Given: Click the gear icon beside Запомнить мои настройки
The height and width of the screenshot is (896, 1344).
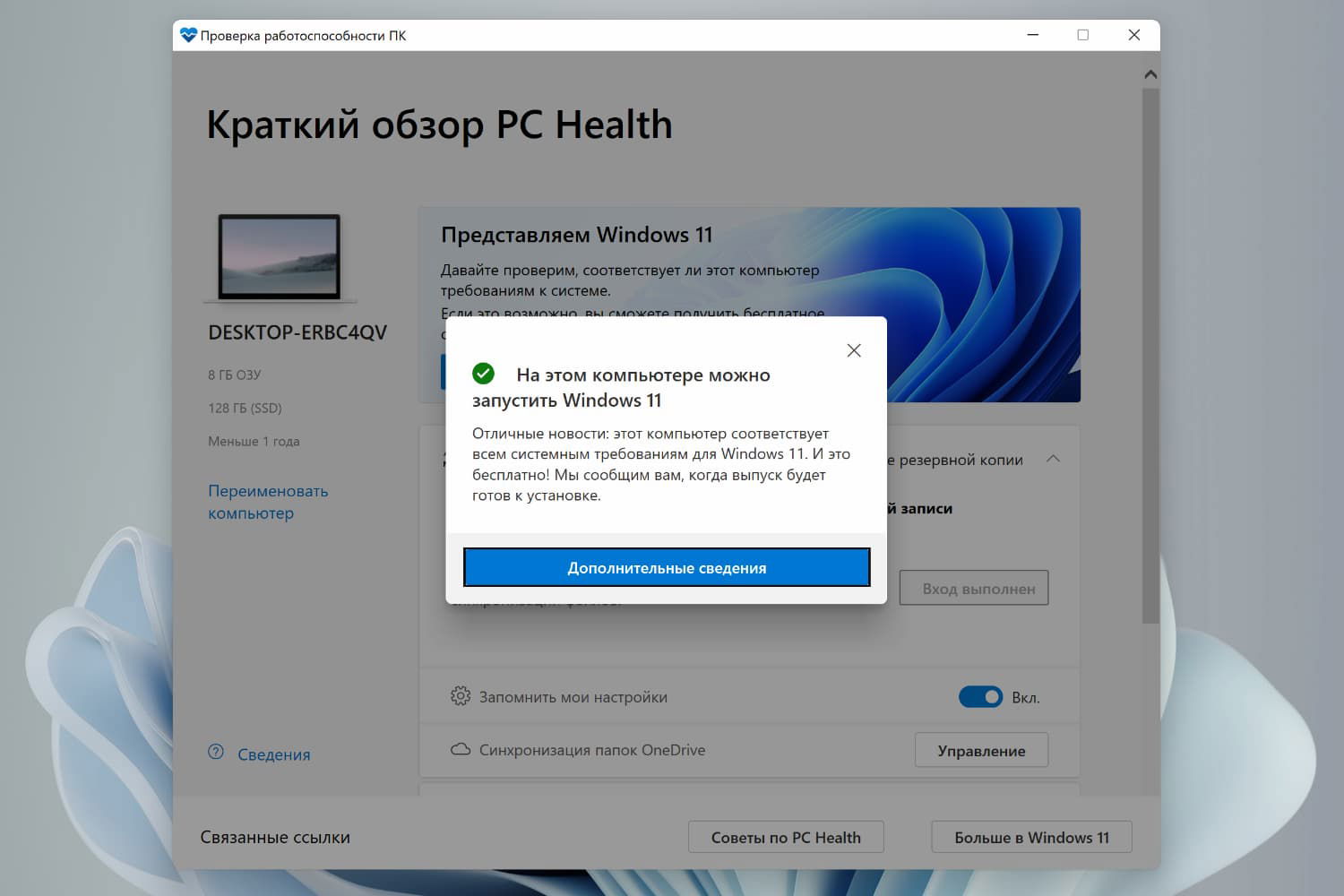Looking at the screenshot, I should (460, 696).
